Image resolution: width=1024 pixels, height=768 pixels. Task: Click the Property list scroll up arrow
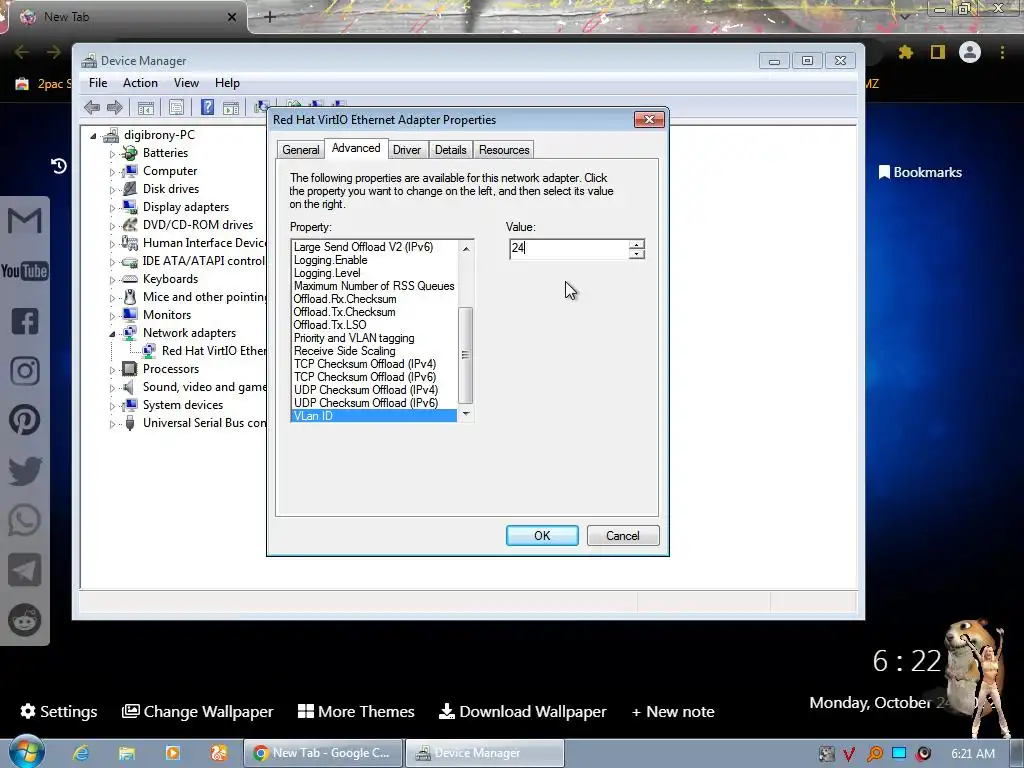466,248
